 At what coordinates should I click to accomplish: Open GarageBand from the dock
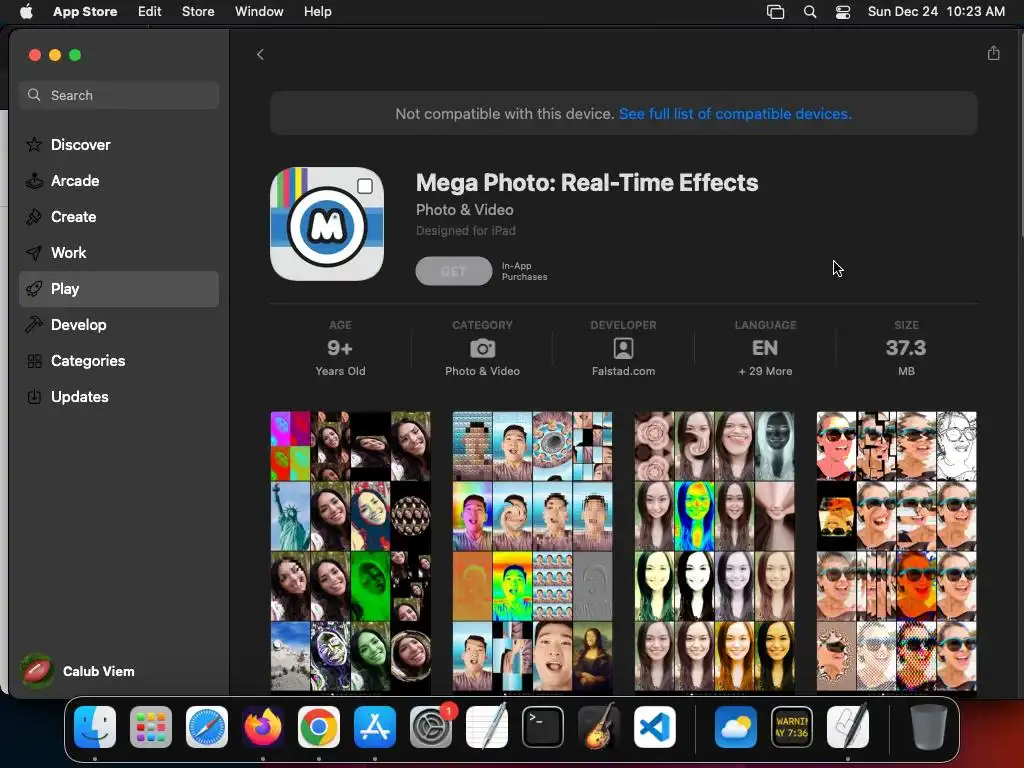pos(598,727)
